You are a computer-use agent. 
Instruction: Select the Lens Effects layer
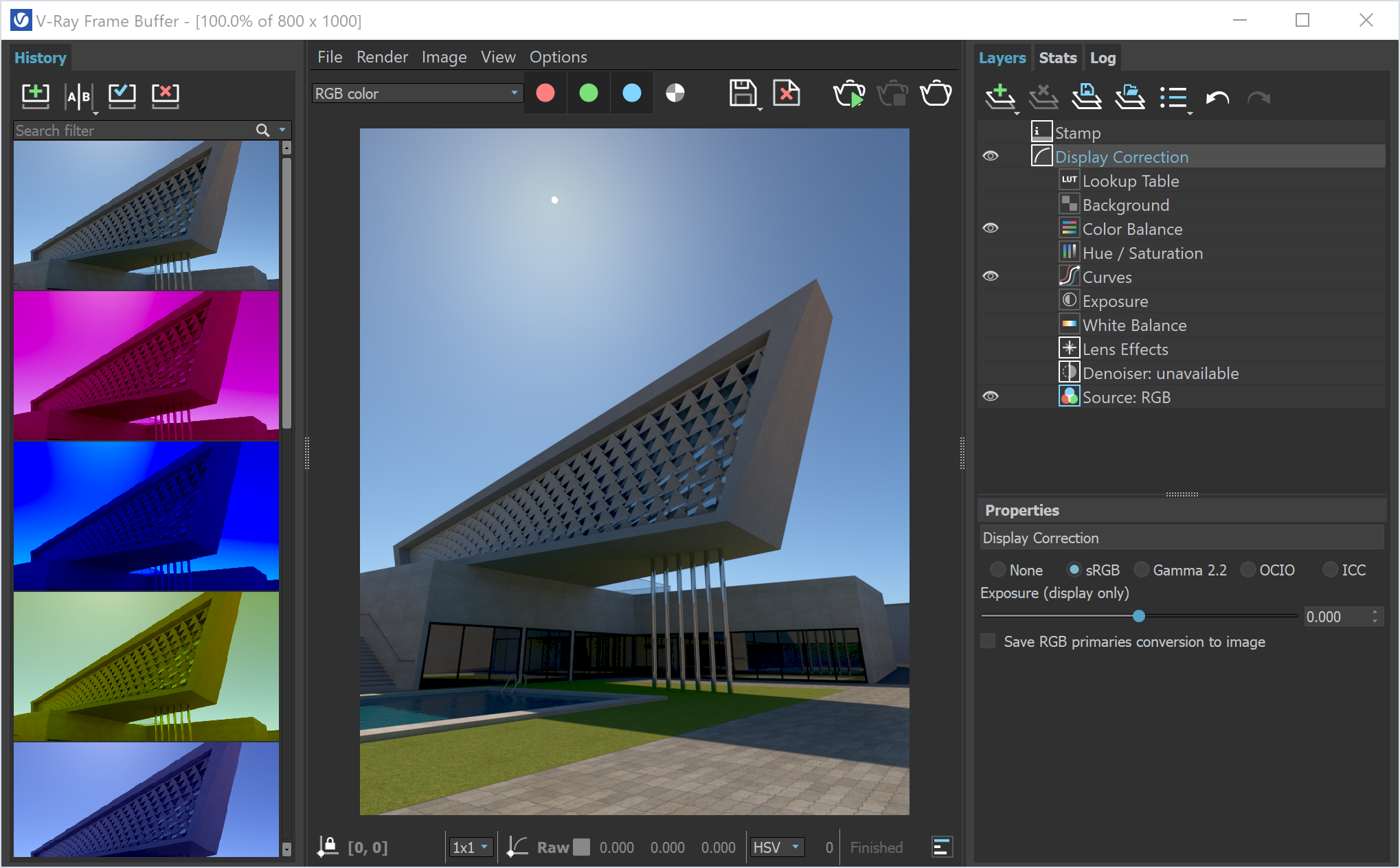[x=1125, y=350]
